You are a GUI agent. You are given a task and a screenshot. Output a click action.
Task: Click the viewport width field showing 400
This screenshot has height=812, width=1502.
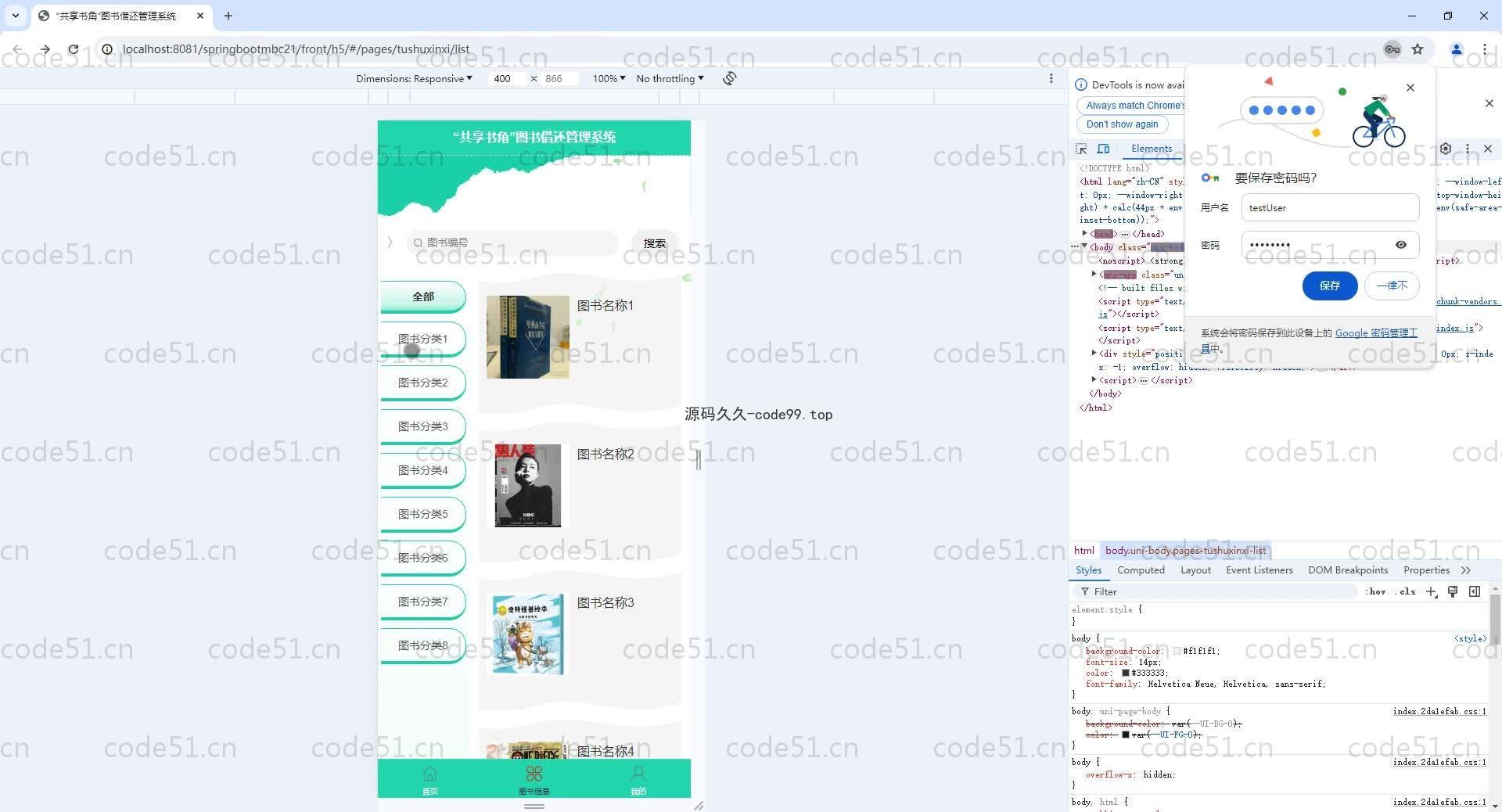point(507,78)
